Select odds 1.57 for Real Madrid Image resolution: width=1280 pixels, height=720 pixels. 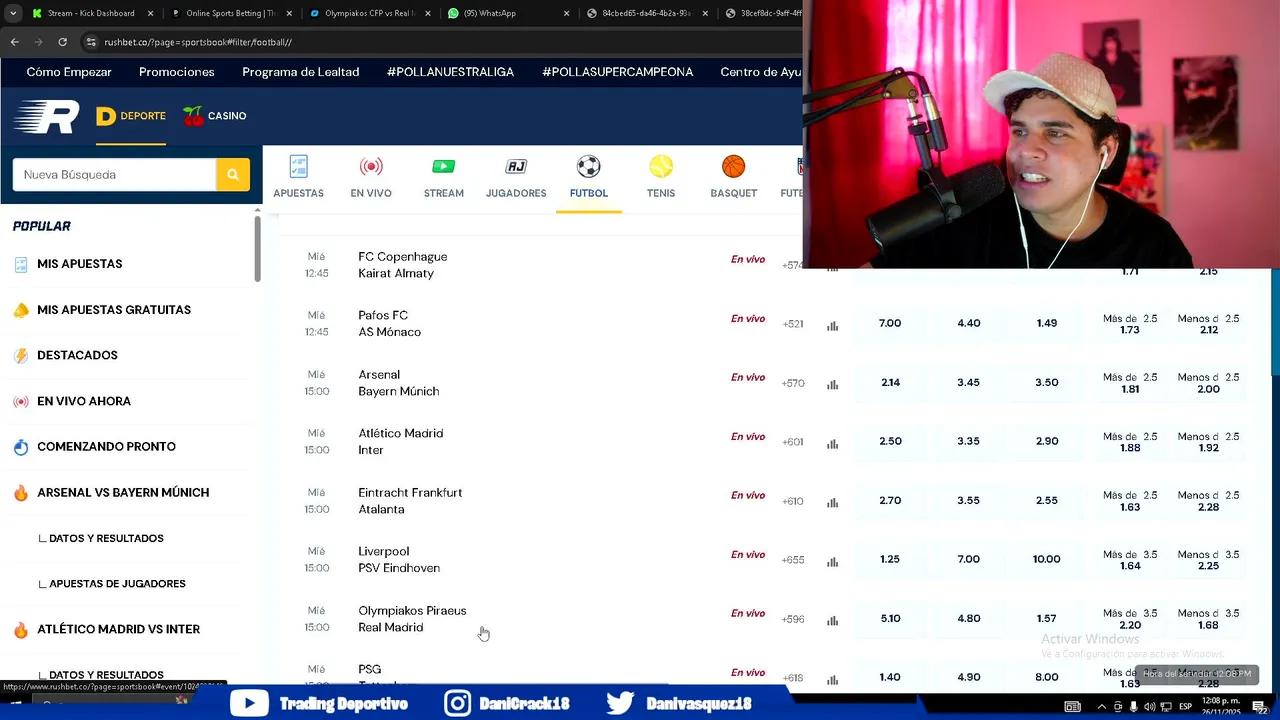tap(1047, 618)
